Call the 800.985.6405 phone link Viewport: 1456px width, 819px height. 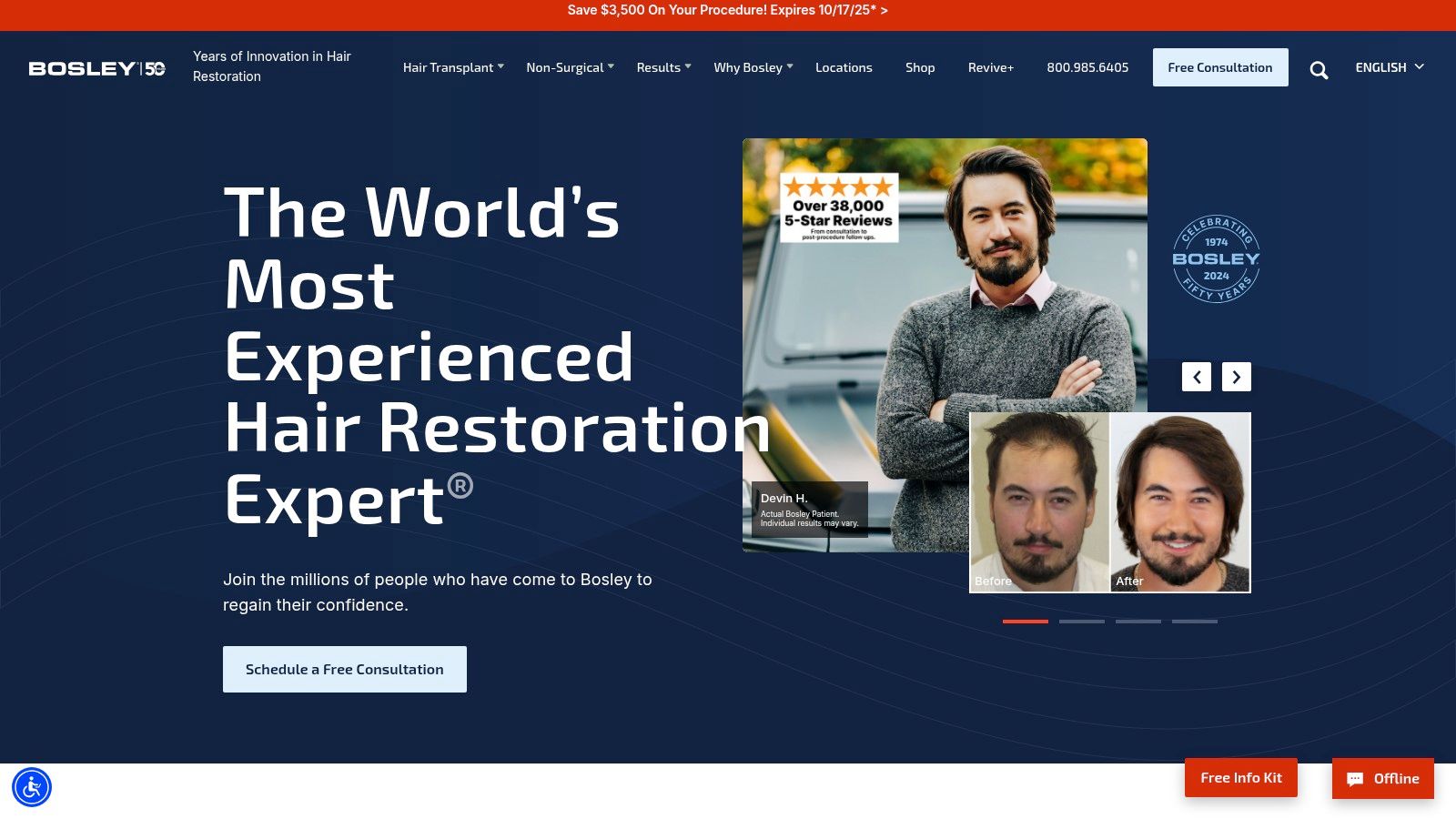coord(1087,67)
